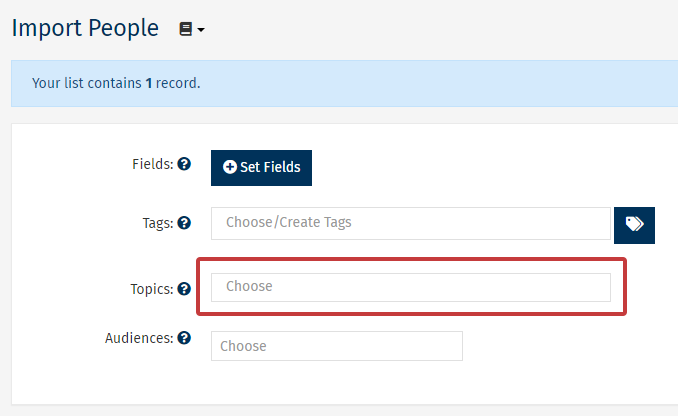Click the help icon next to Fields
This screenshot has height=416, width=678.
point(184,163)
